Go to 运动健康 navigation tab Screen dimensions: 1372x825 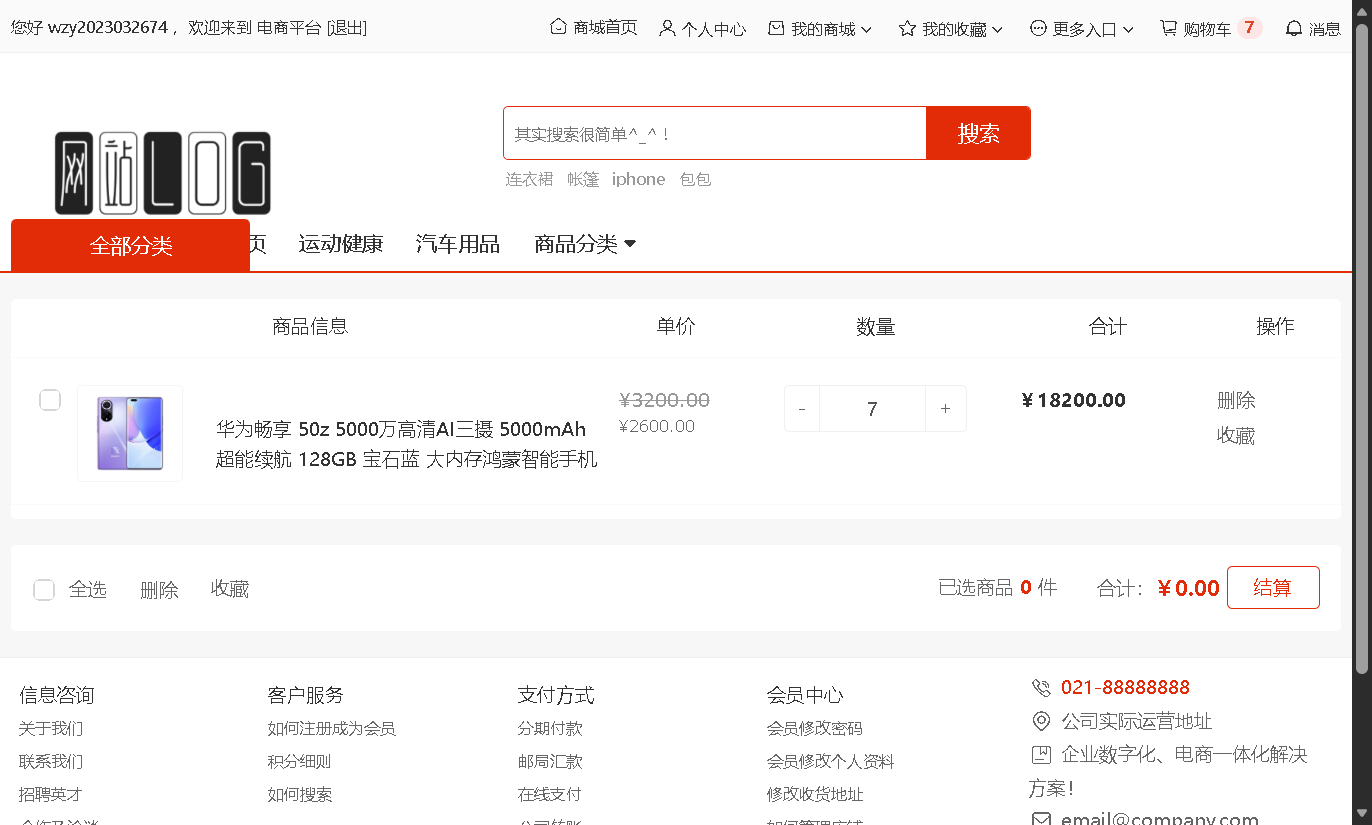(x=341, y=244)
